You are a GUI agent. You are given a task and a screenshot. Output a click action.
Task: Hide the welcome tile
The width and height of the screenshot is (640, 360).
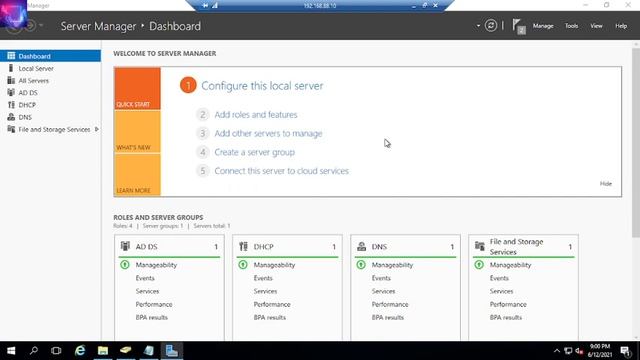pos(606,184)
